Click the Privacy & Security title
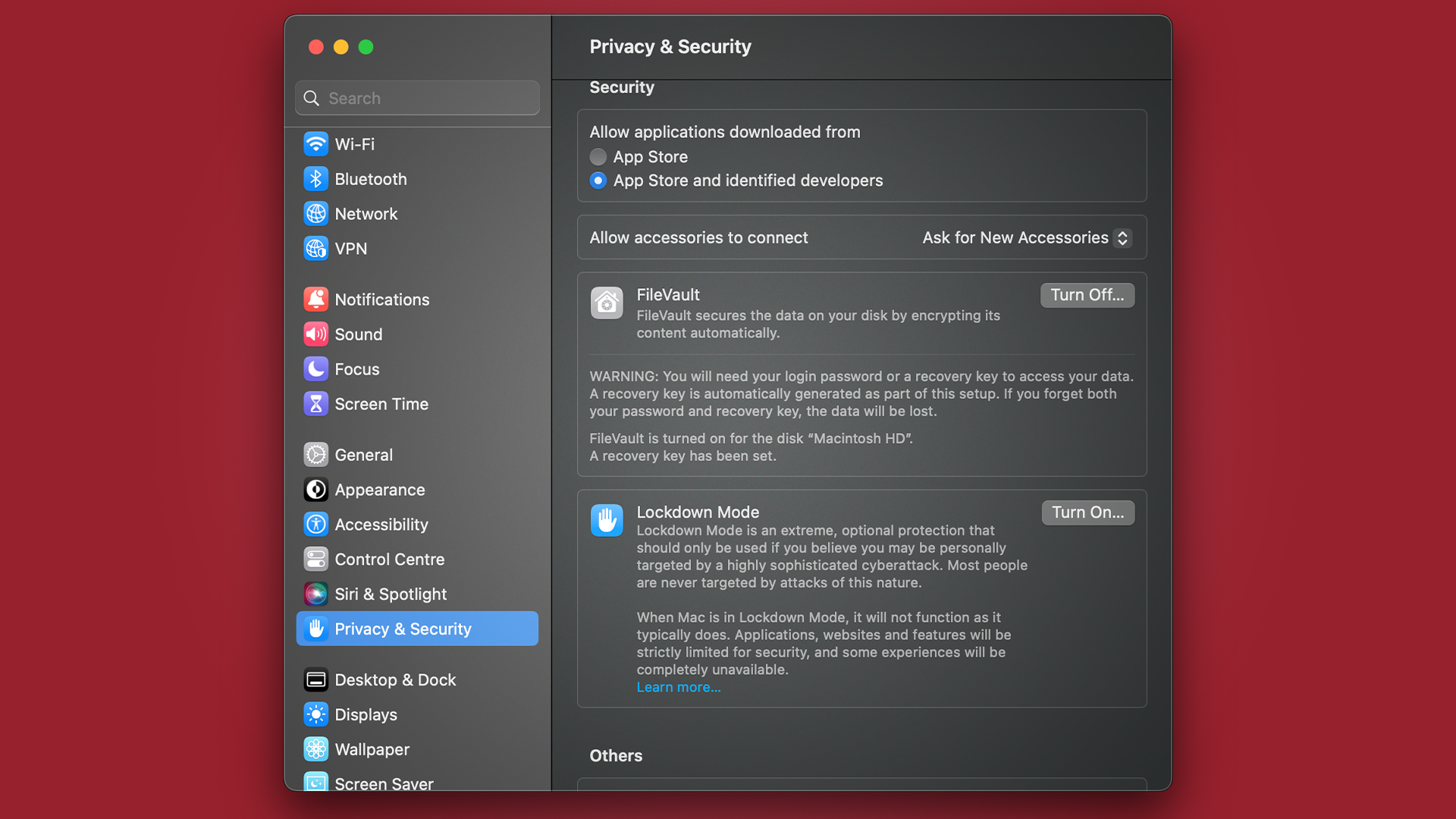Viewport: 1456px width, 819px height. pos(670,47)
